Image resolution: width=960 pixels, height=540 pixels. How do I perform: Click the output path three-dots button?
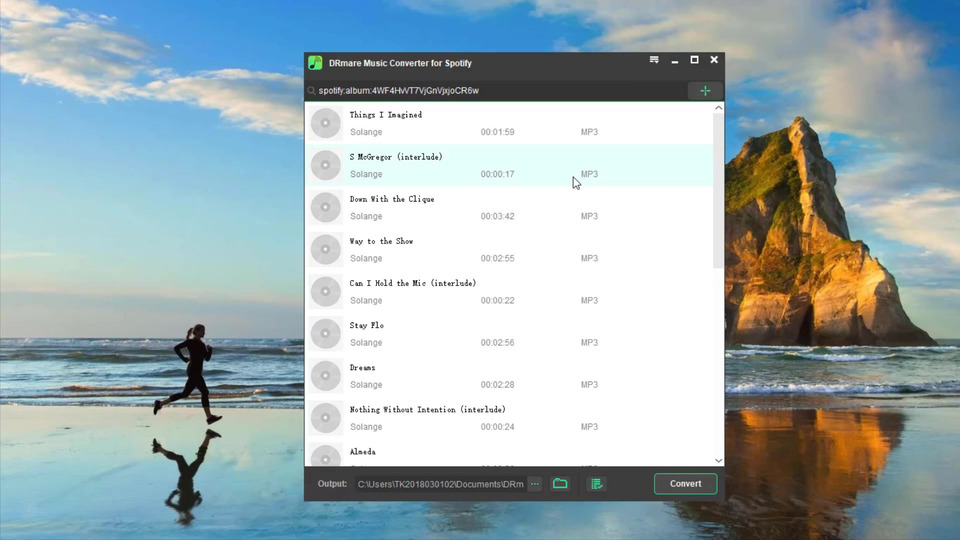(x=534, y=484)
